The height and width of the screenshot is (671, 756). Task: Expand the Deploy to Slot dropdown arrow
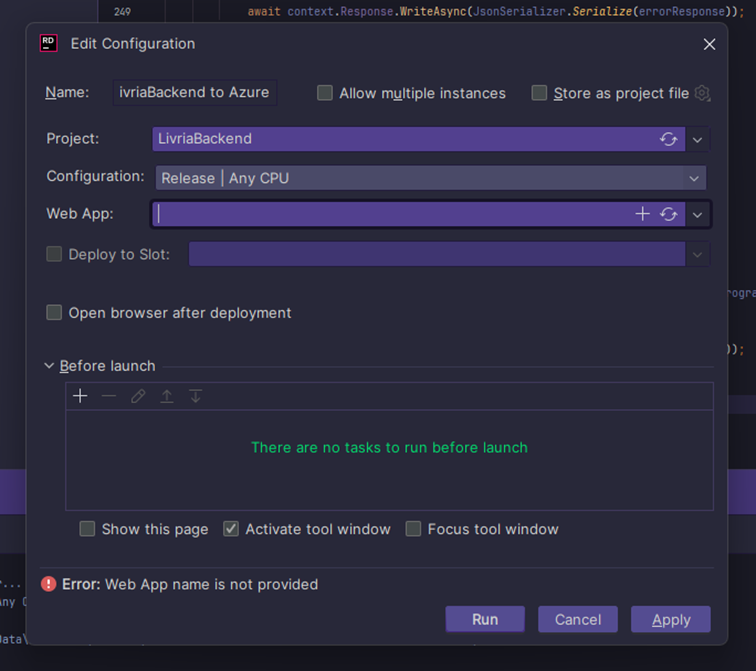[x=697, y=255]
